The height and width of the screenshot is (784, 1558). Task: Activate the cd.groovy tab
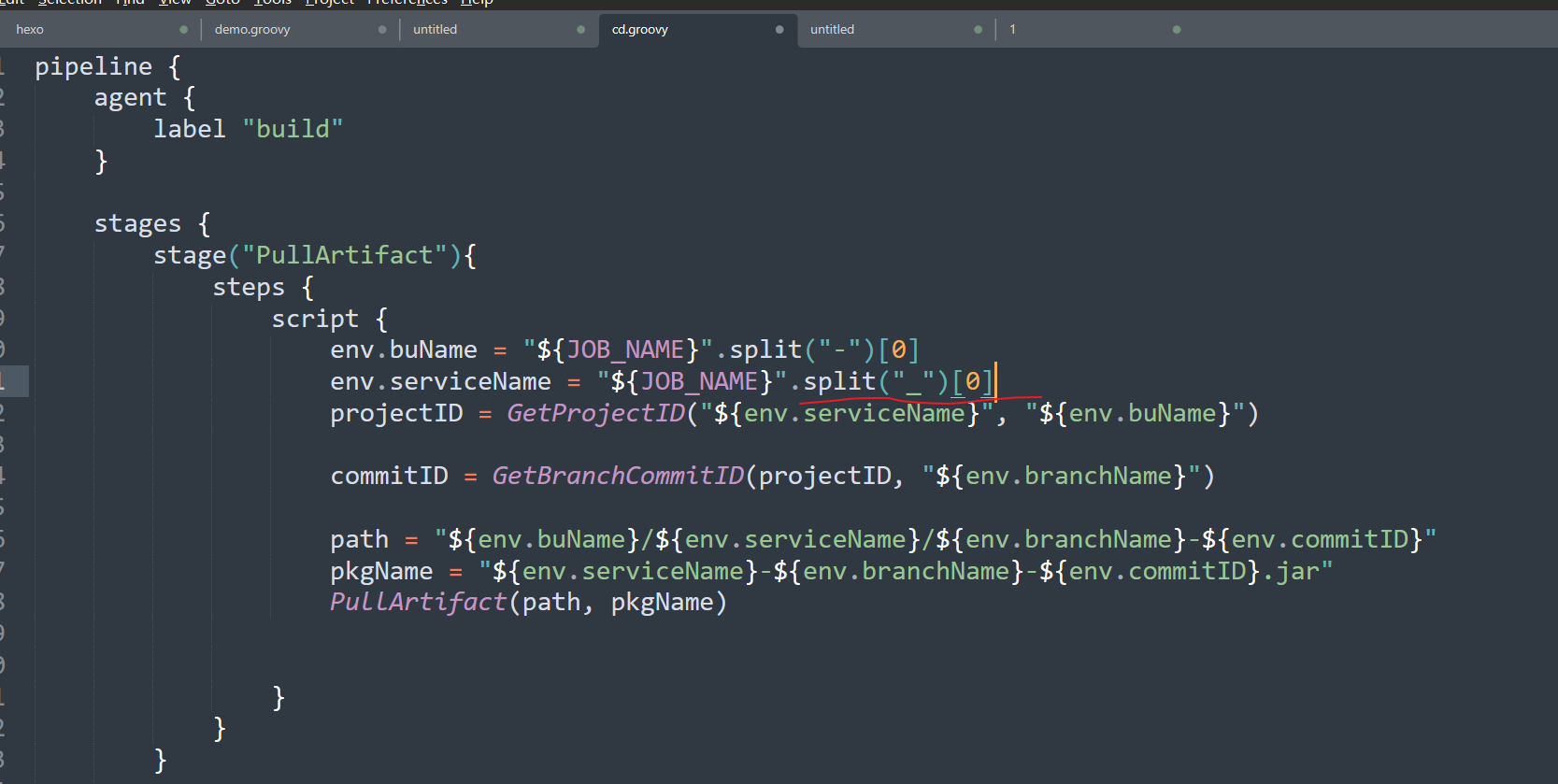640,29
